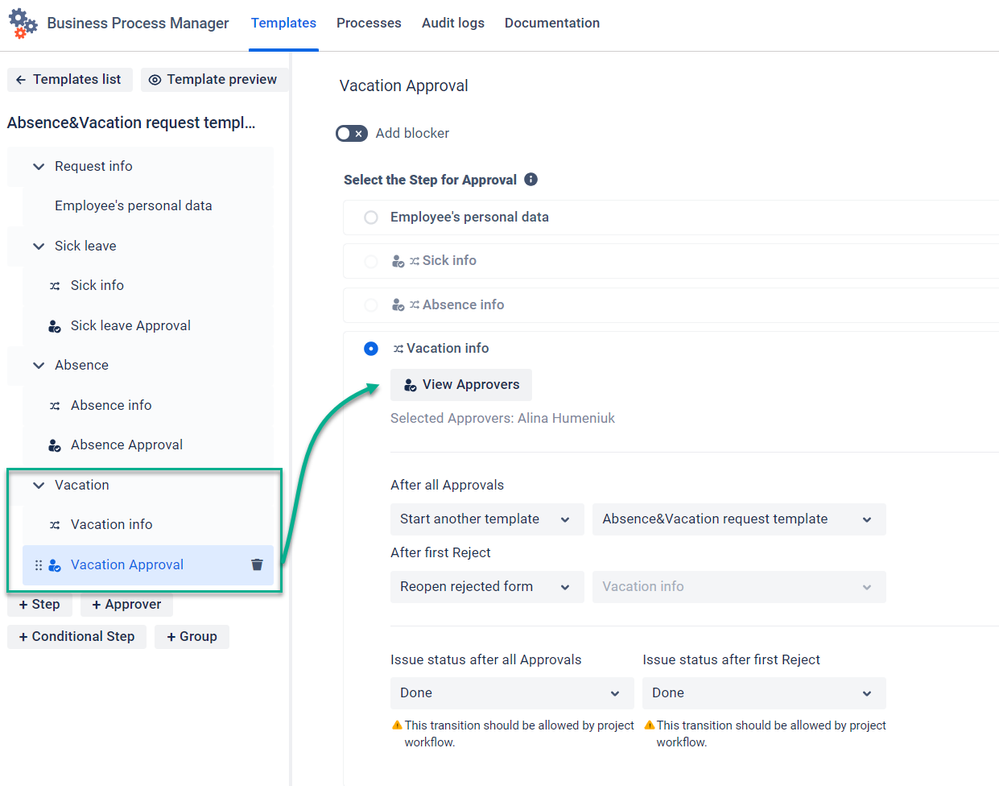
Task: Add a Conditional Step
Action: pos(76,636)
